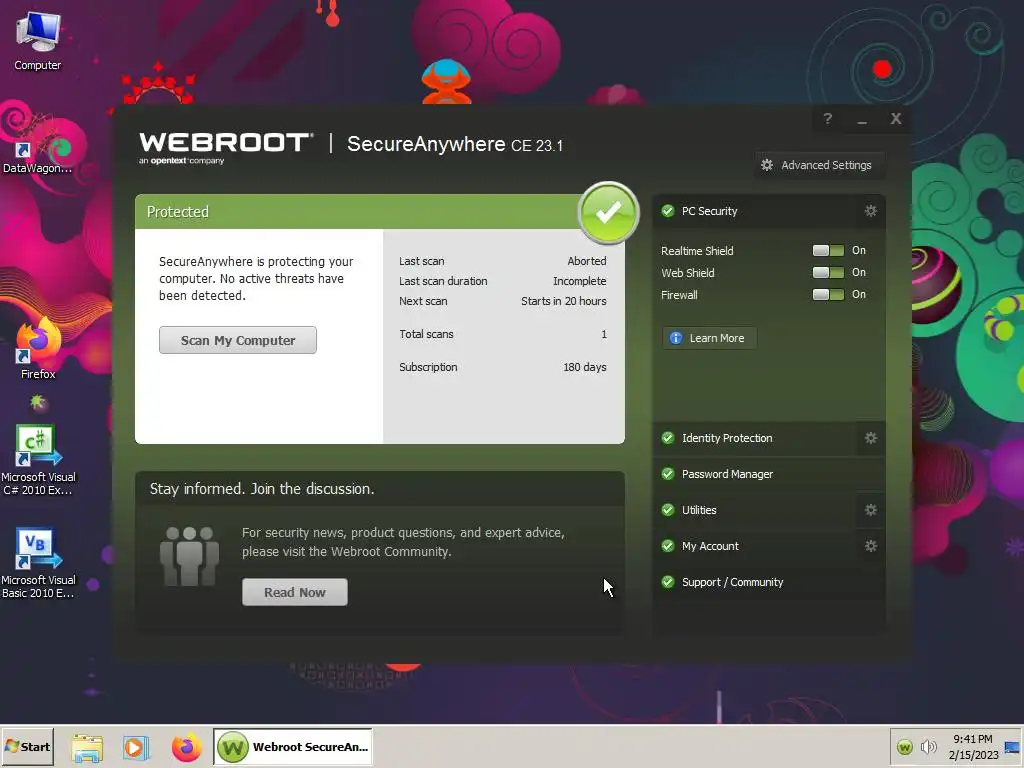
Task: Click the Learn More info icon
Action: (x=676, y=338)
